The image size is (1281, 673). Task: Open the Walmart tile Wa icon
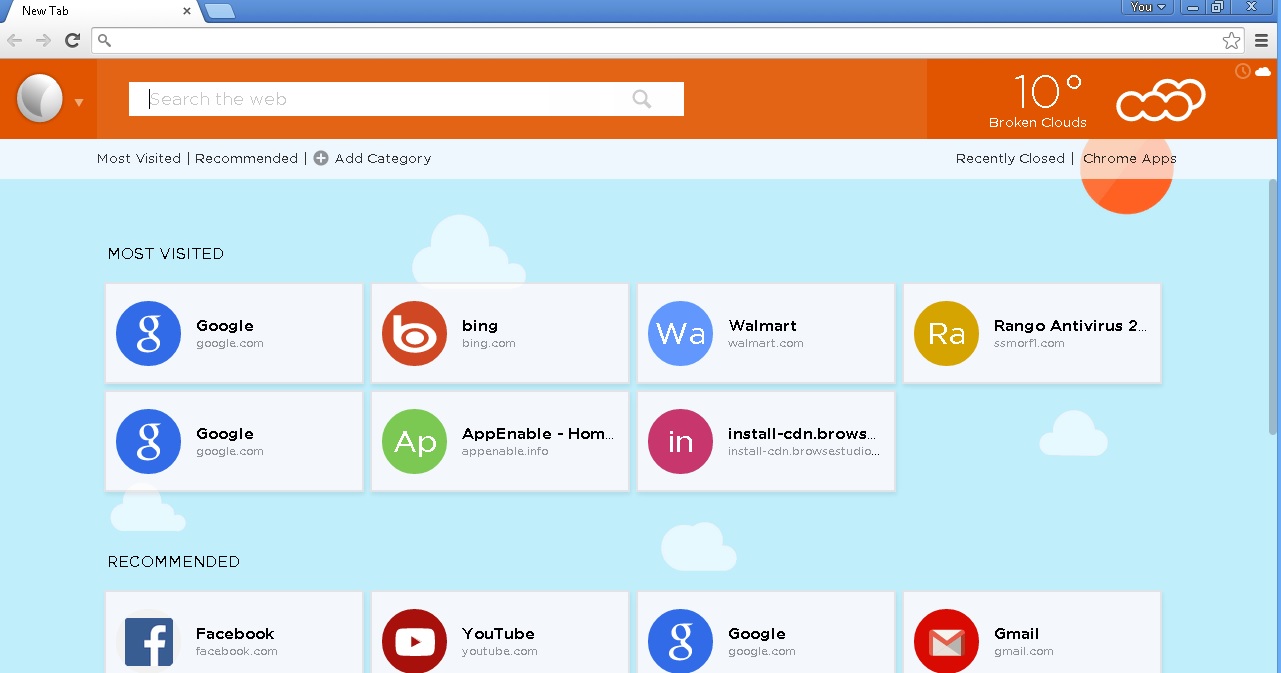tap(681, 333)
